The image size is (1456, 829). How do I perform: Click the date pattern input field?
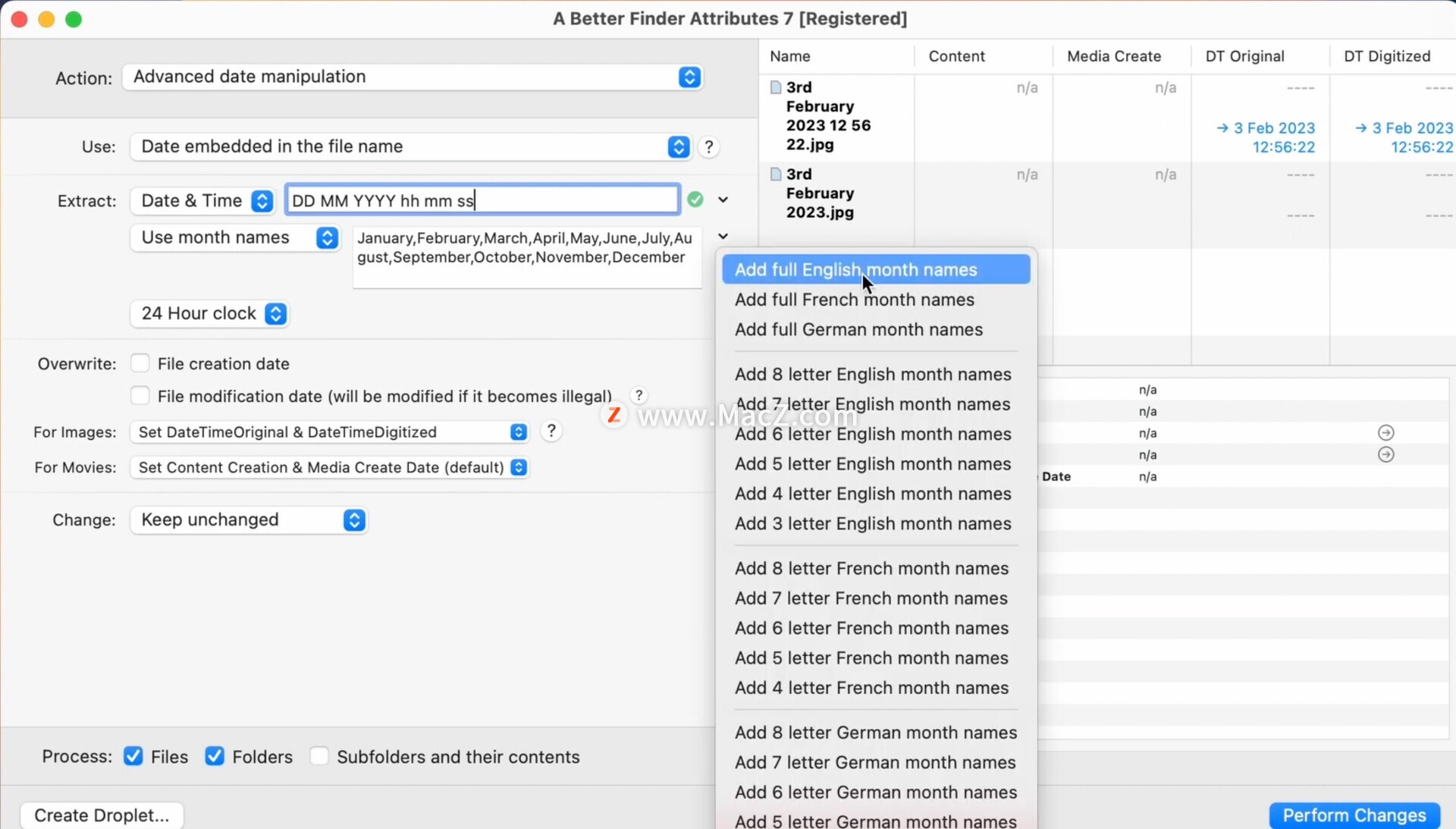click(482, 200)
